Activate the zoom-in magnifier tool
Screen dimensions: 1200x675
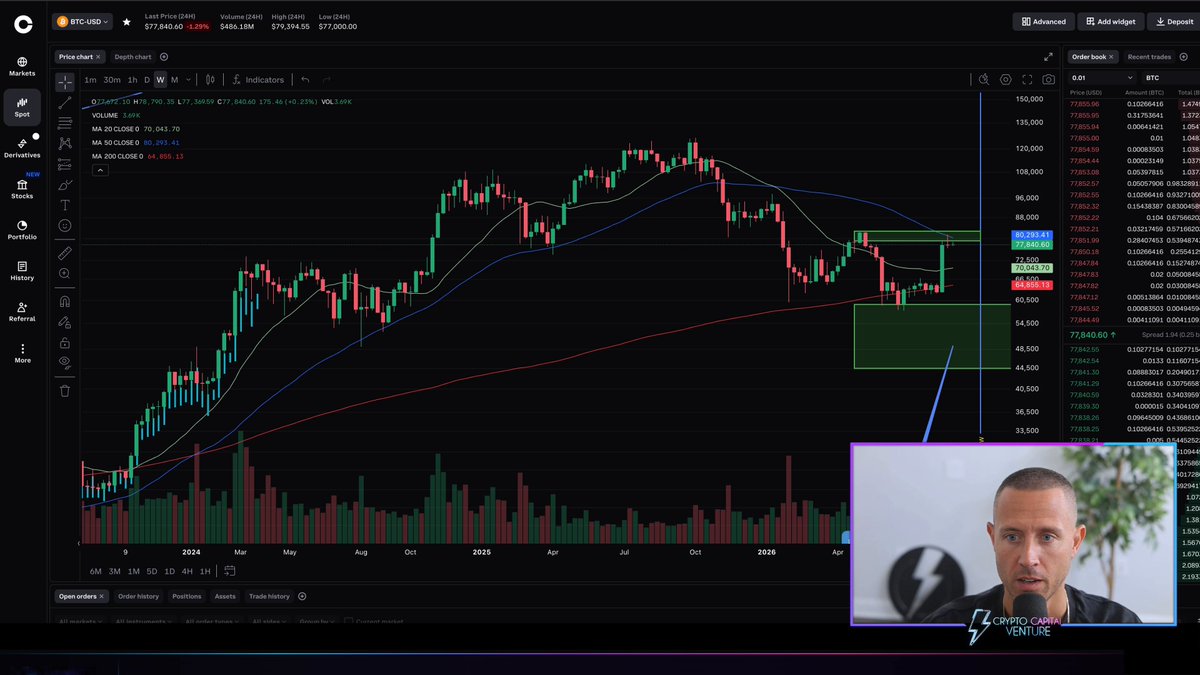coord(65,273)
